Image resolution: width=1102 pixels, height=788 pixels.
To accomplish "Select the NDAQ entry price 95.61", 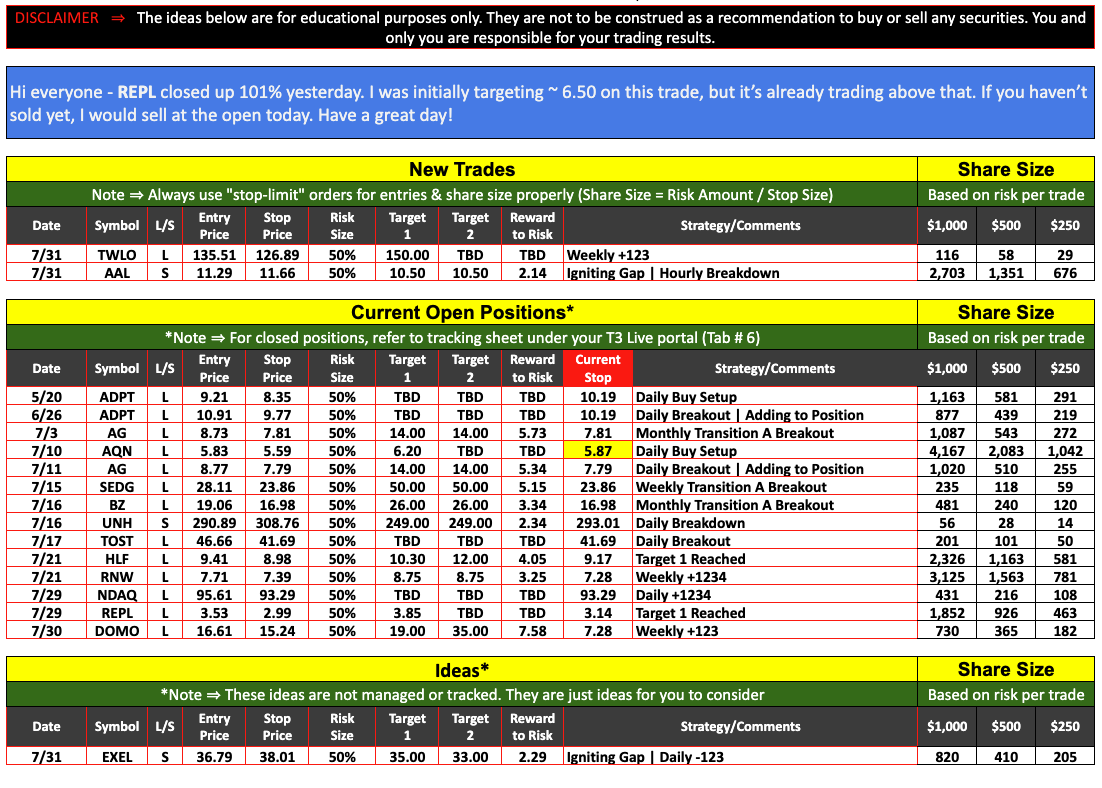I will pyautogui.click(x=214, y=595).
